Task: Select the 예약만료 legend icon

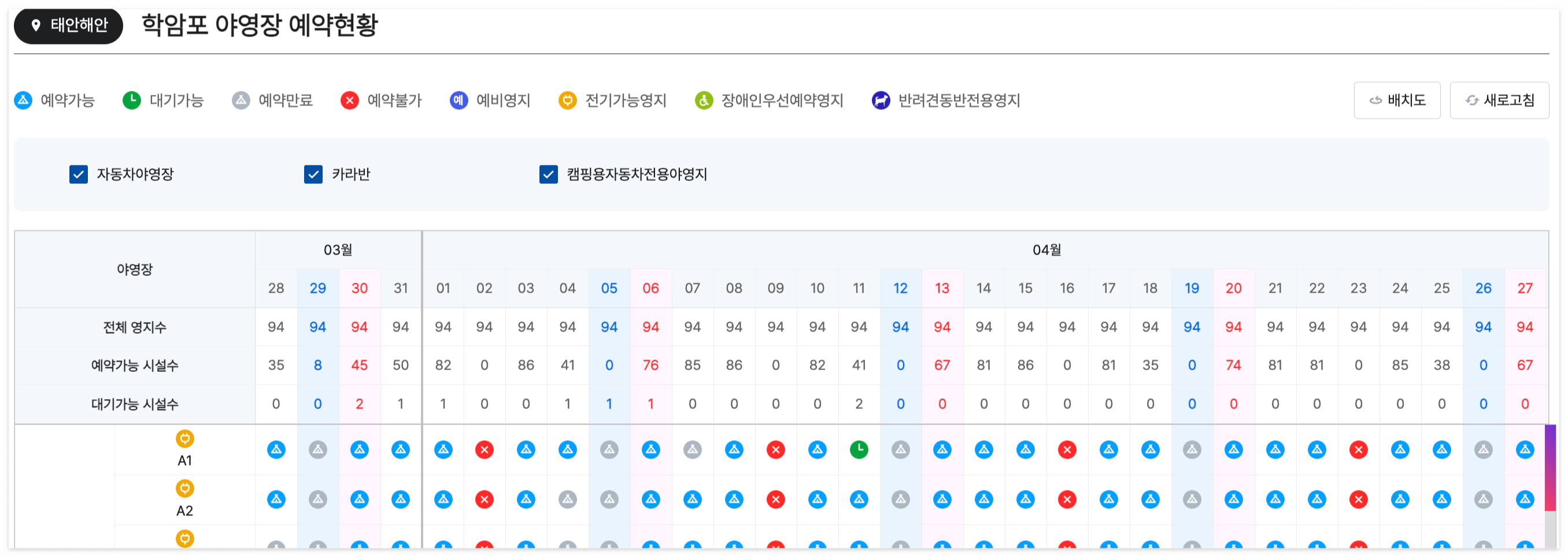Action: [x=241, y=101]
